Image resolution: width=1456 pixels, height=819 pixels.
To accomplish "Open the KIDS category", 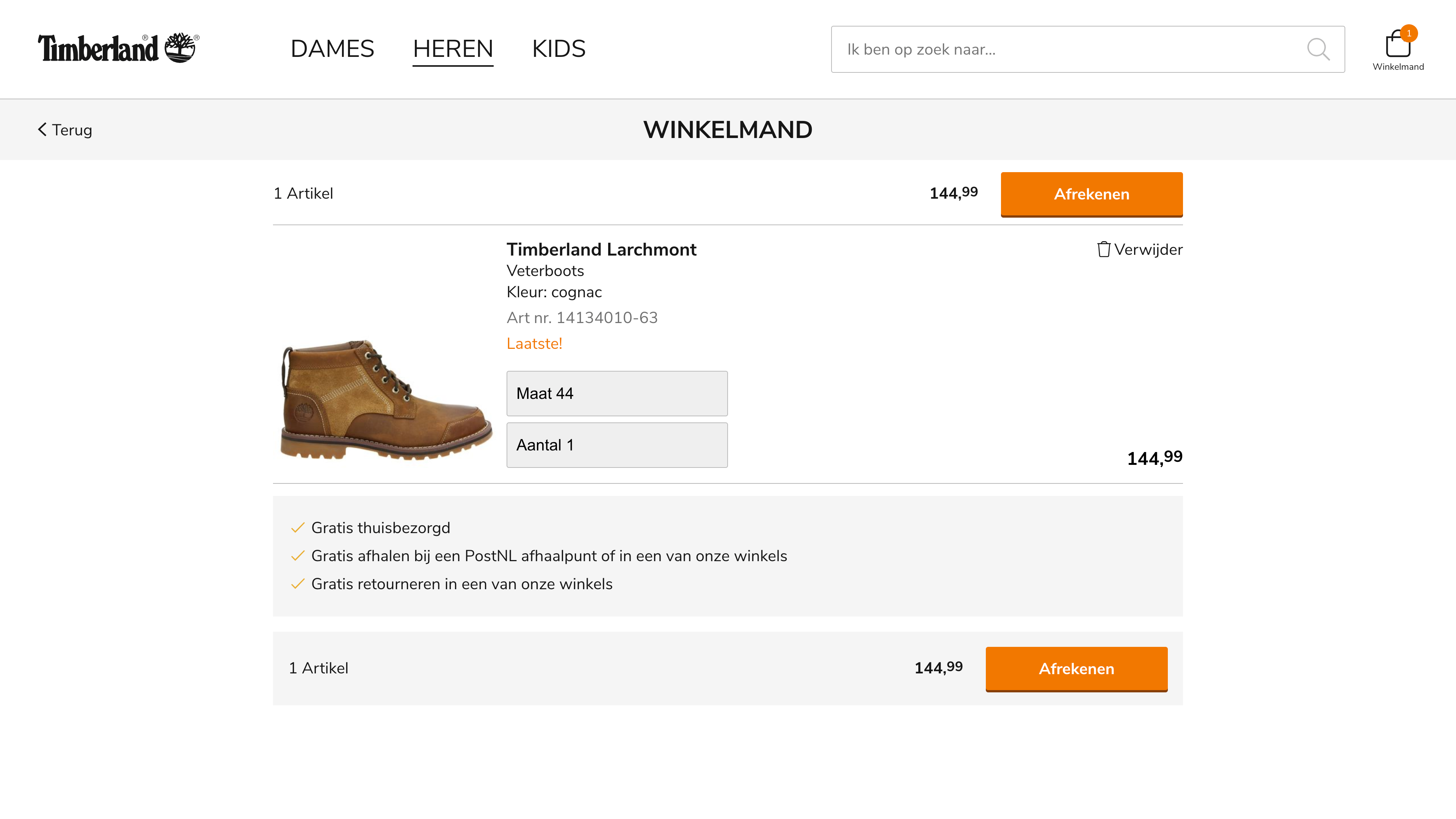I will coord(559,49).
